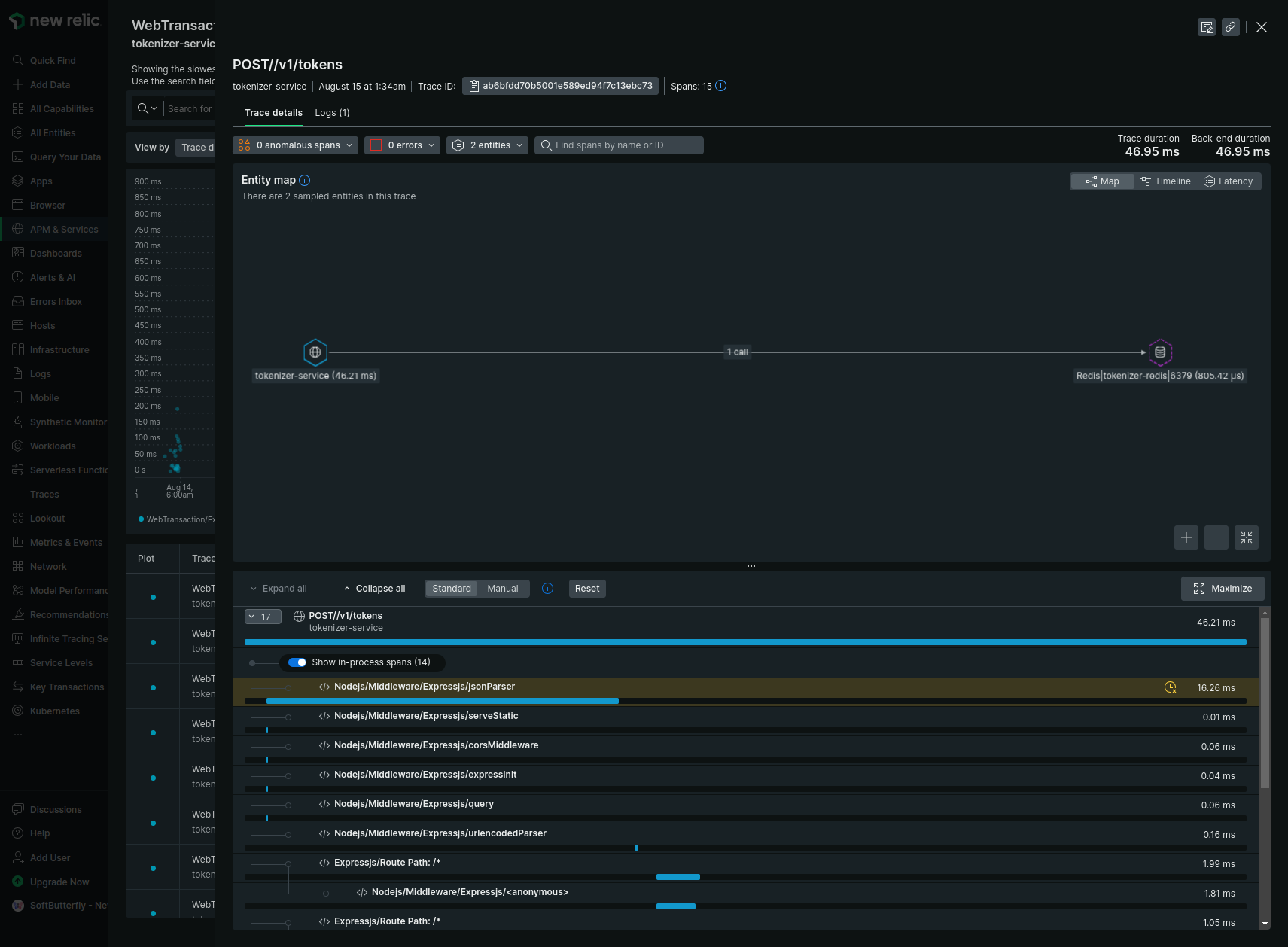
Task: Click the info icon next to Manual
Action: [548, 589]
